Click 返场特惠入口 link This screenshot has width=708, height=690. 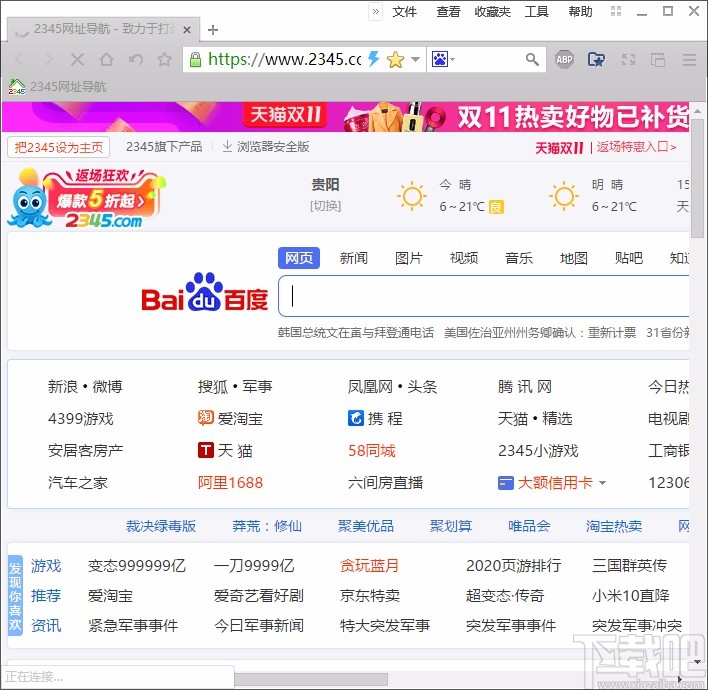[x=636, y=147]
